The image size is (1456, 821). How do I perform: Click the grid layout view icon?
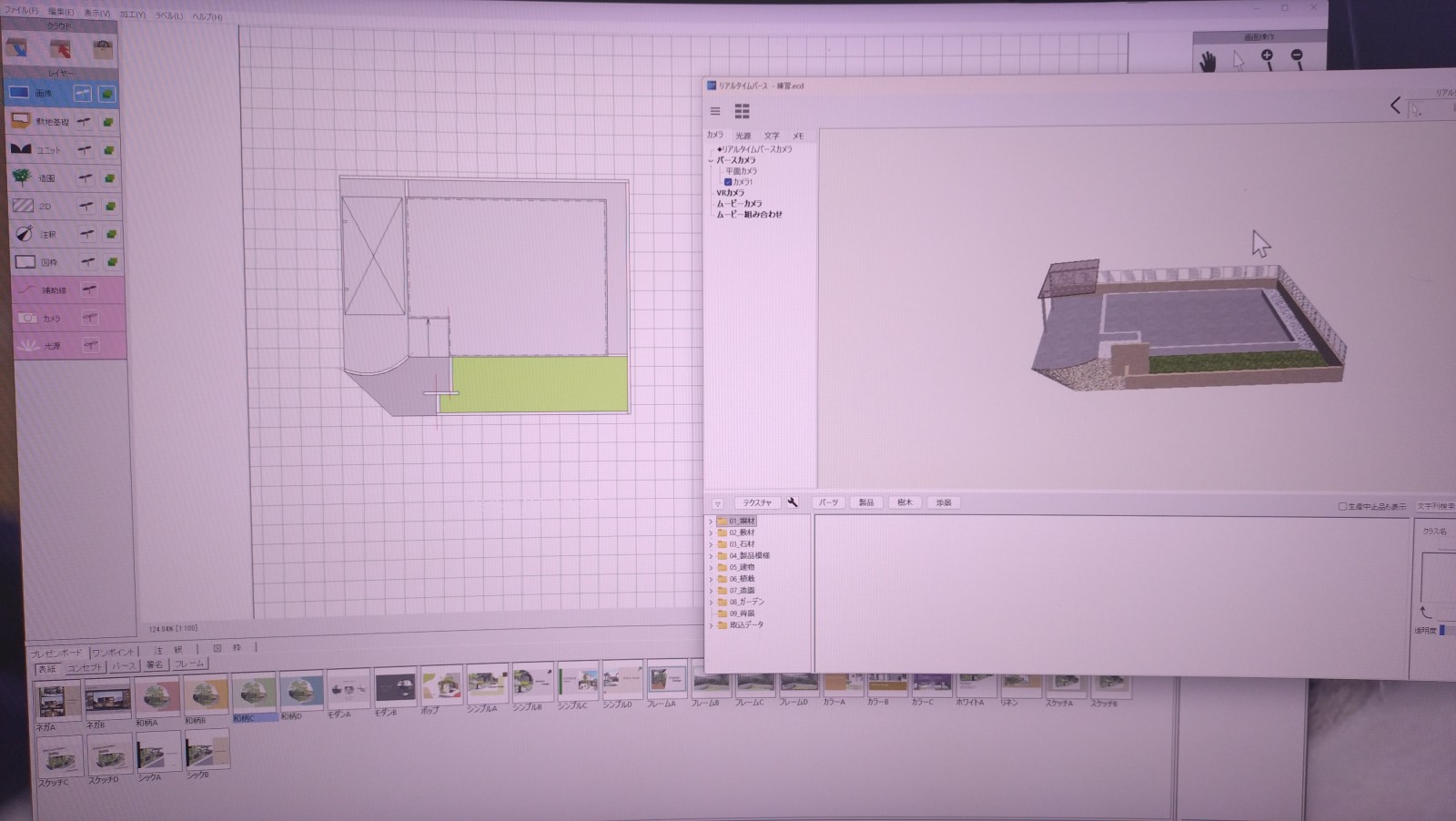pyautogui.click(x=743, y=111)
